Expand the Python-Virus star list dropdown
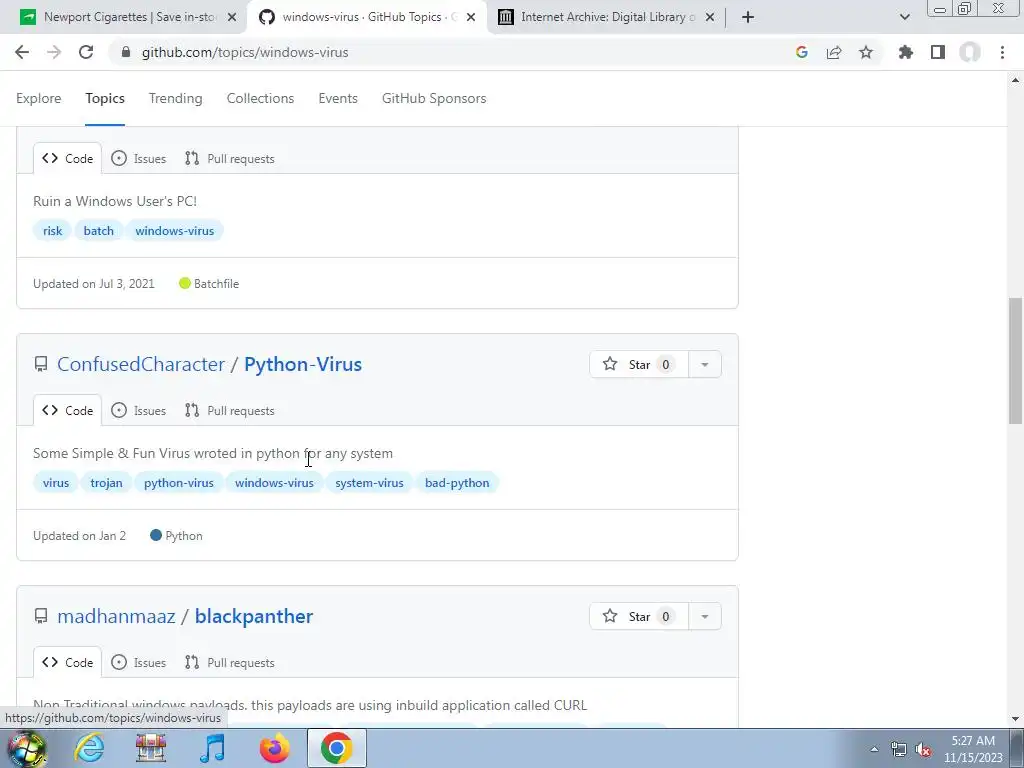 point(705,364)
